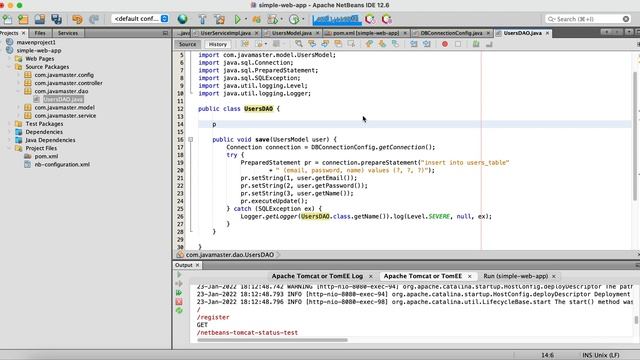Close the UsersDAO.java editor tab

[x=547, y=33]
